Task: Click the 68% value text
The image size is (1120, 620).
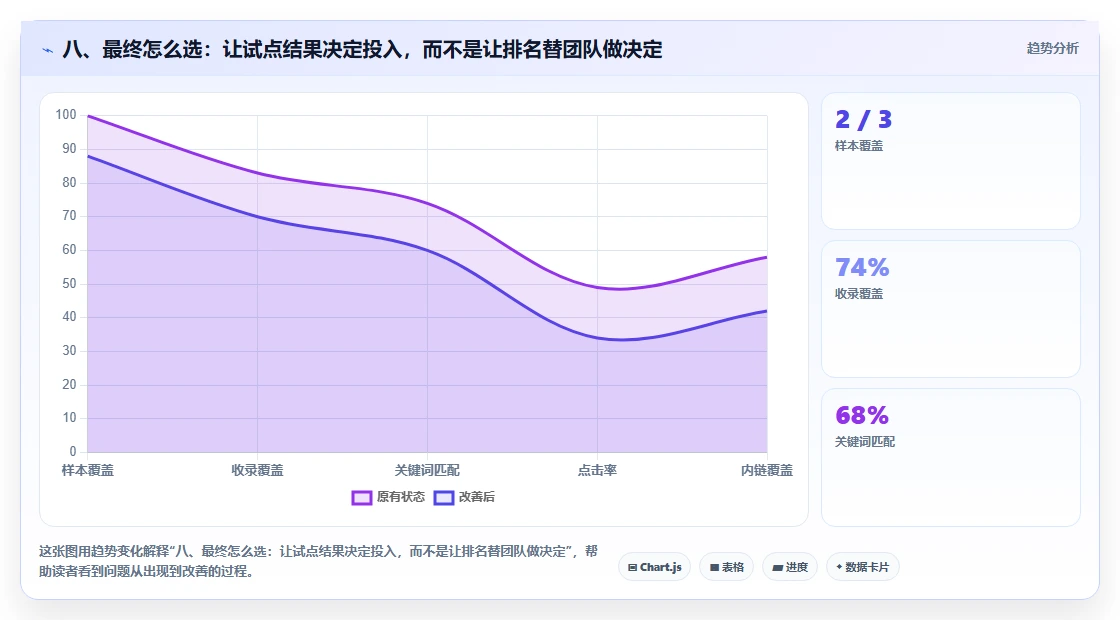Action: [x=862, y=415]
